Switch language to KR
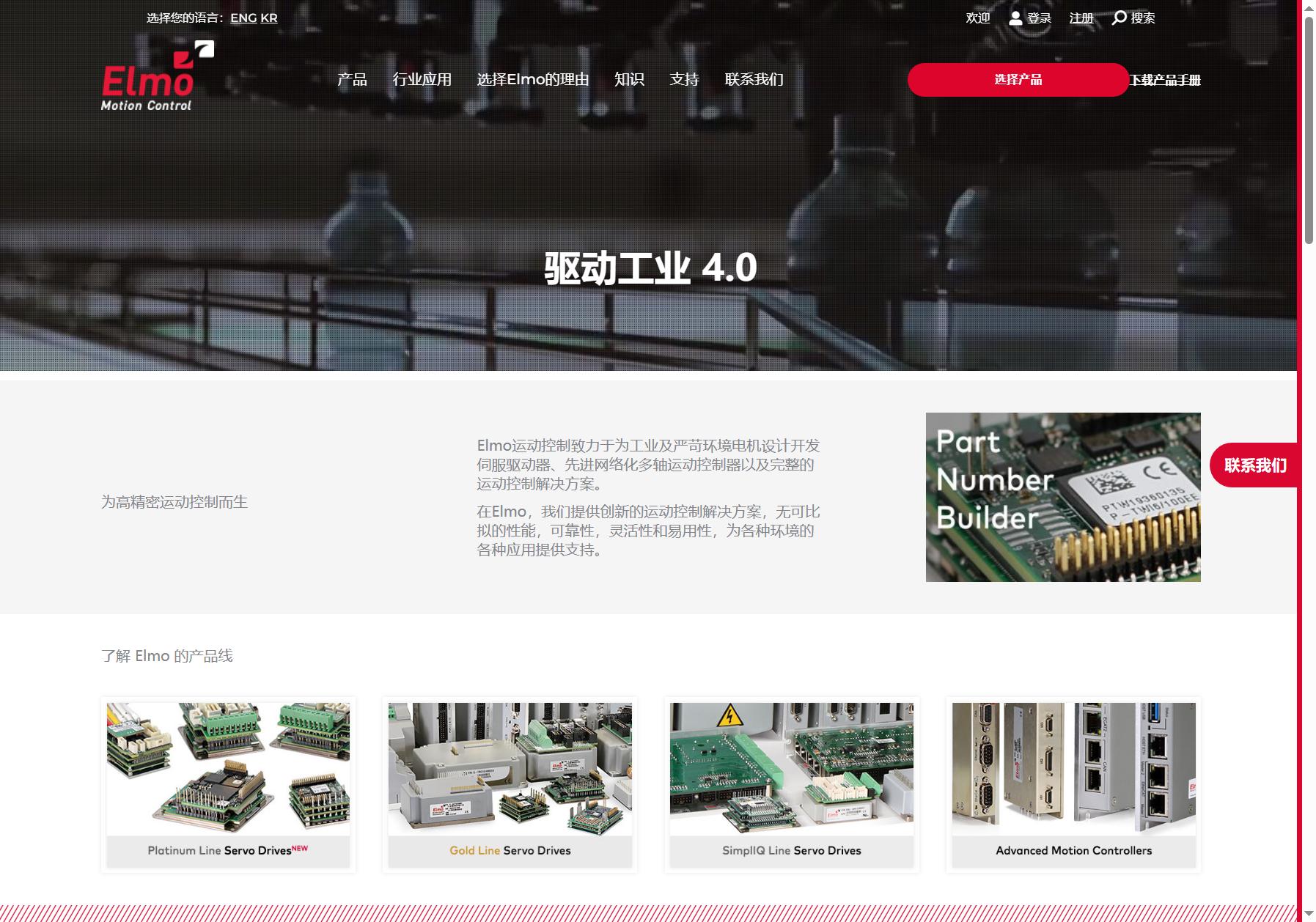The width and height of the screenshot is (1316, 922). 269,18
